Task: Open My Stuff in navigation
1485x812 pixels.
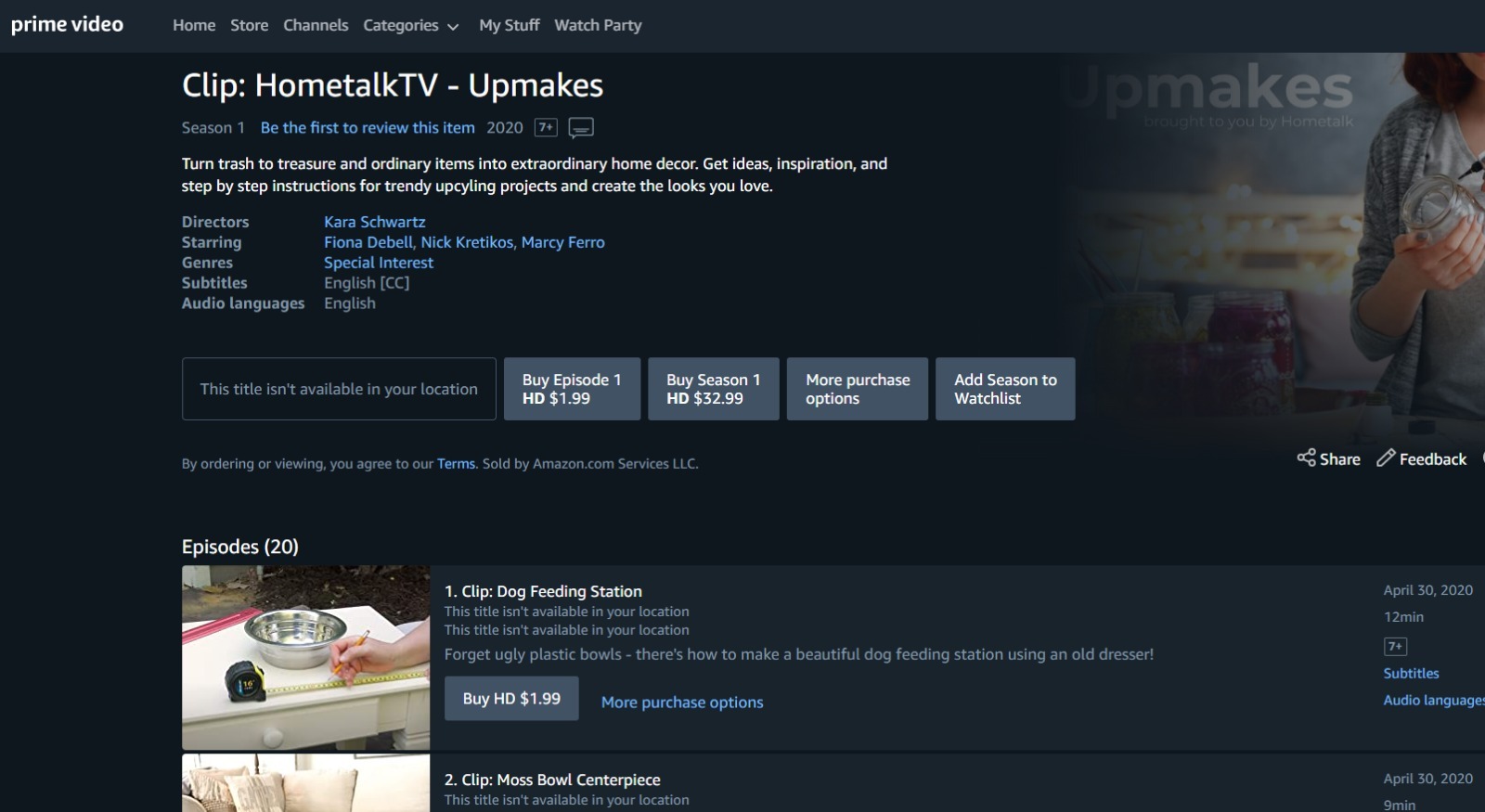Action: pyautogui.click(x=510, y=25)
